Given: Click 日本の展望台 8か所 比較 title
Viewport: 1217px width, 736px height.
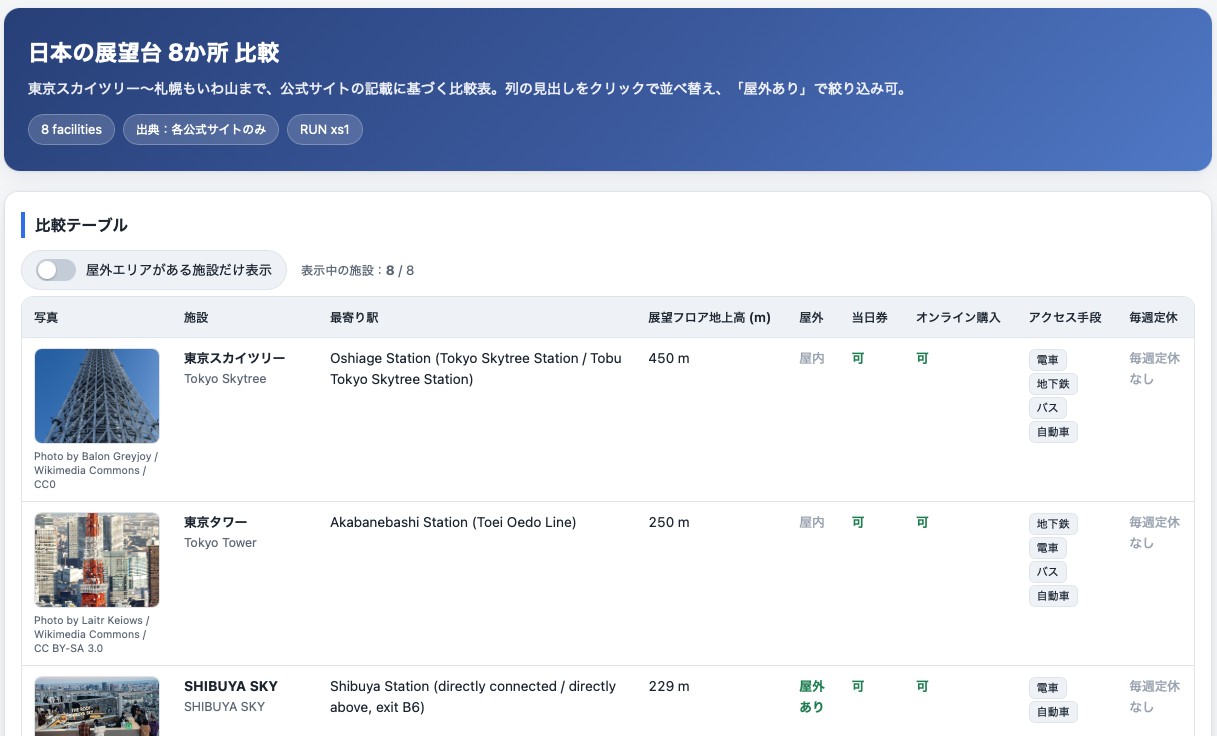Looking at the screenshot, I should tap(153, 52).
